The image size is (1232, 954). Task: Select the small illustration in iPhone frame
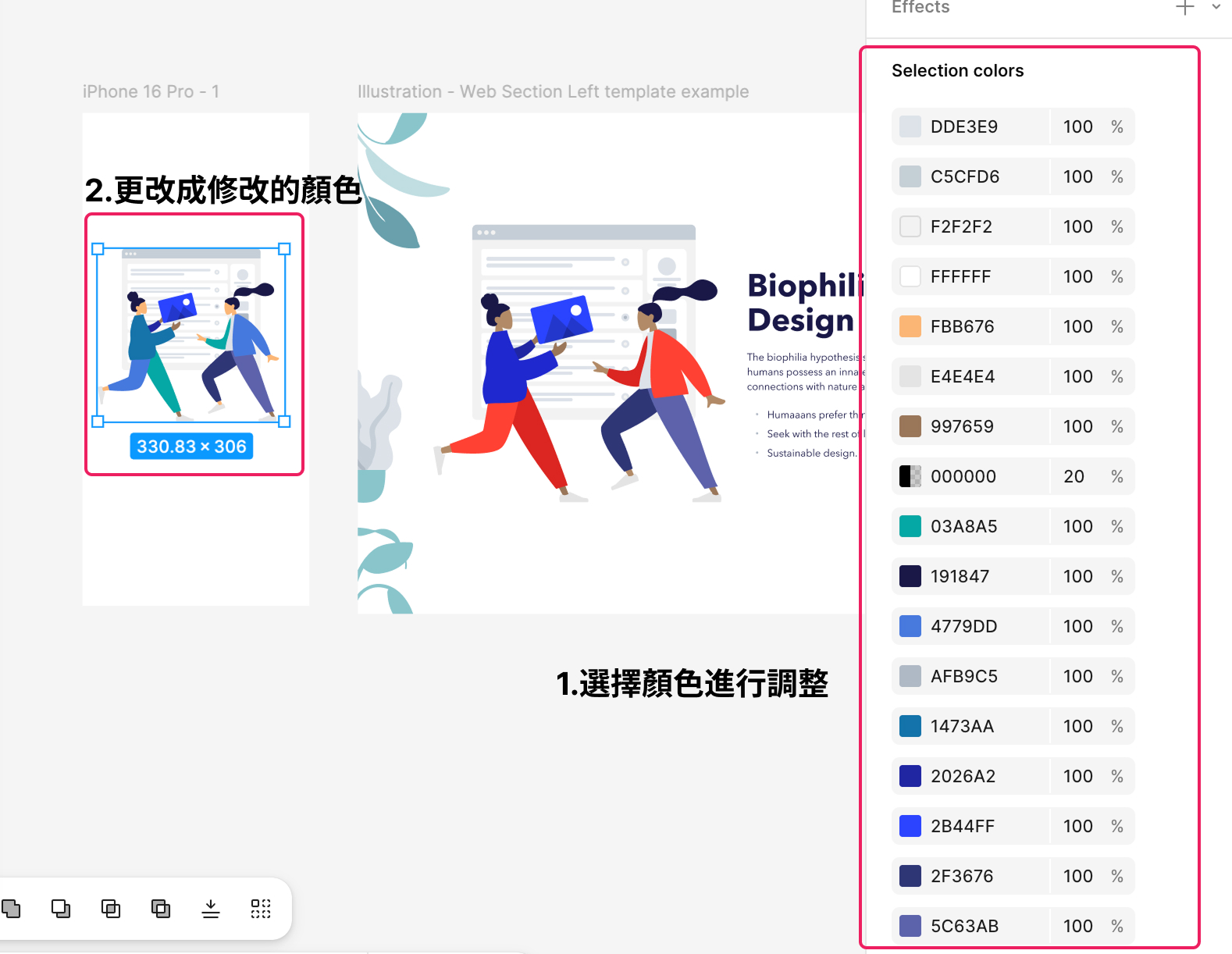click(191, 336)
